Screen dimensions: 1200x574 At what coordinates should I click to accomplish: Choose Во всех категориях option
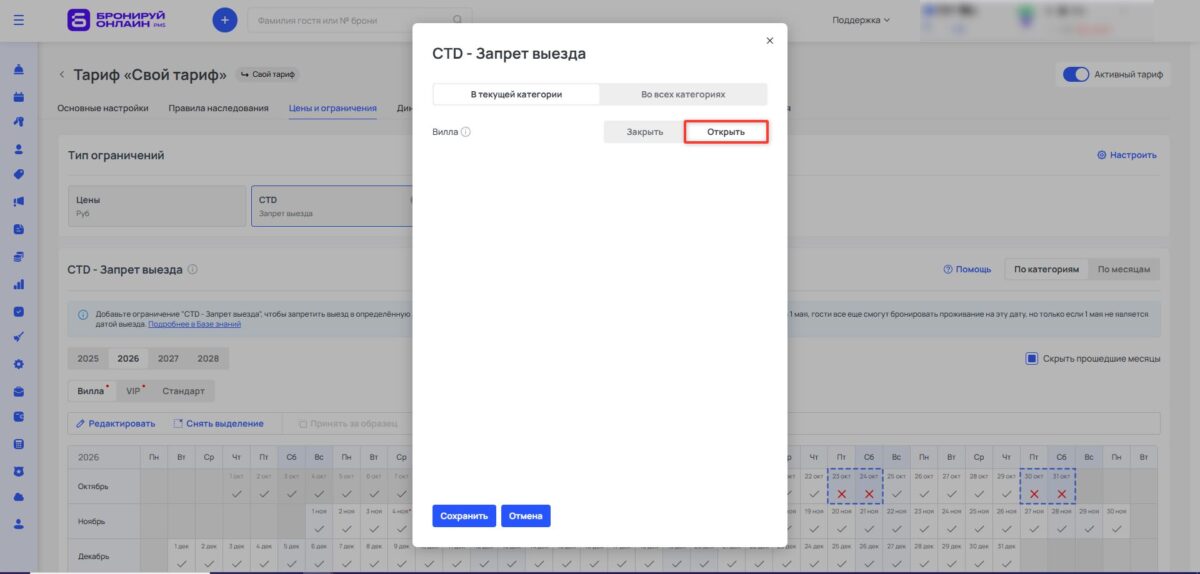pyautogui.click(x=683, y=94)
